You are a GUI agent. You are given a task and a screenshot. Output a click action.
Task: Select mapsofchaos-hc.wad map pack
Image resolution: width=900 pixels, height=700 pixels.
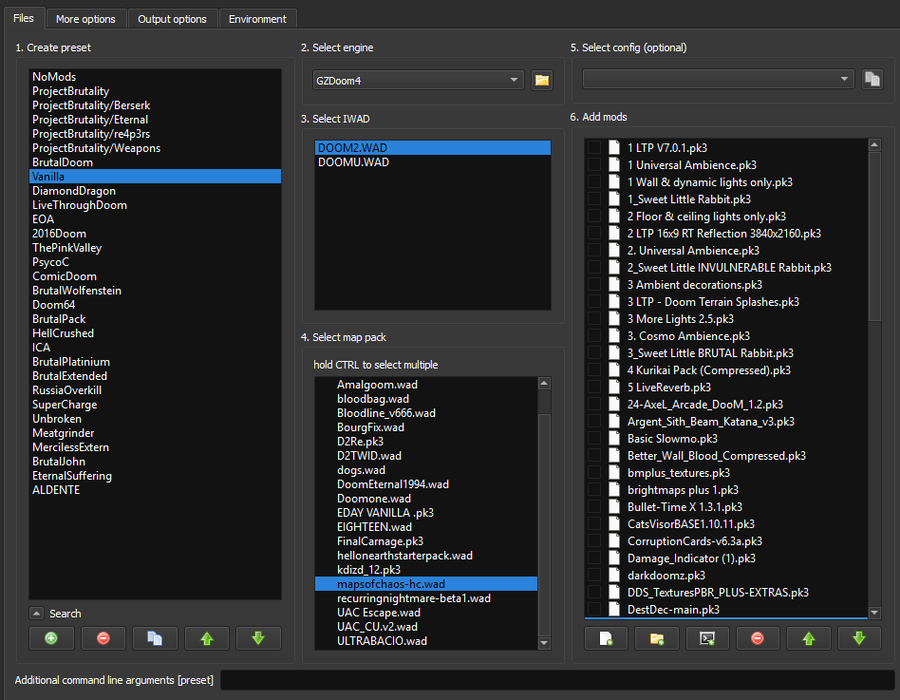click(426, 584)
